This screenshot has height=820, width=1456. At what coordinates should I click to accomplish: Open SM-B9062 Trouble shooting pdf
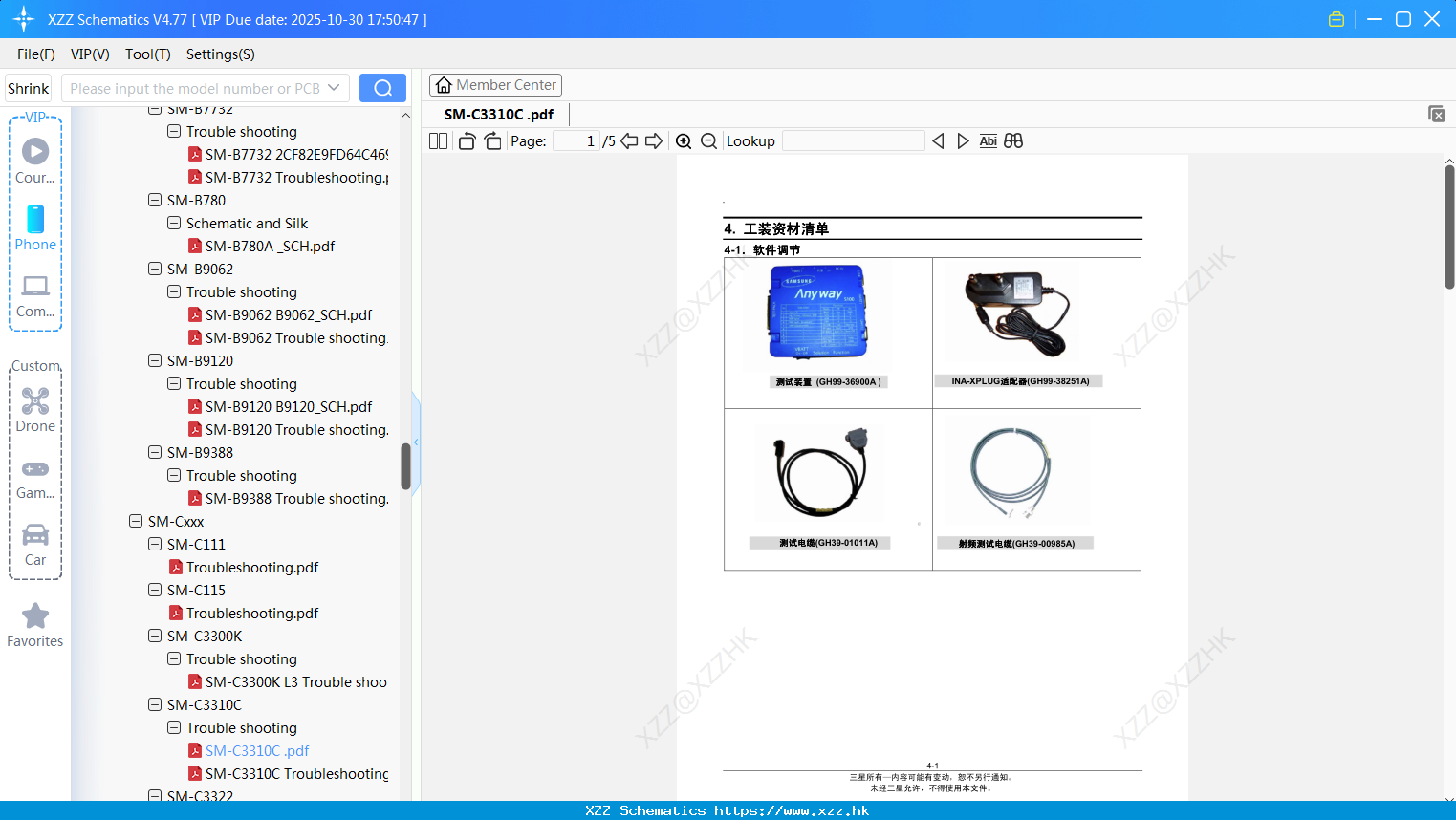click(x=288, y=337)
